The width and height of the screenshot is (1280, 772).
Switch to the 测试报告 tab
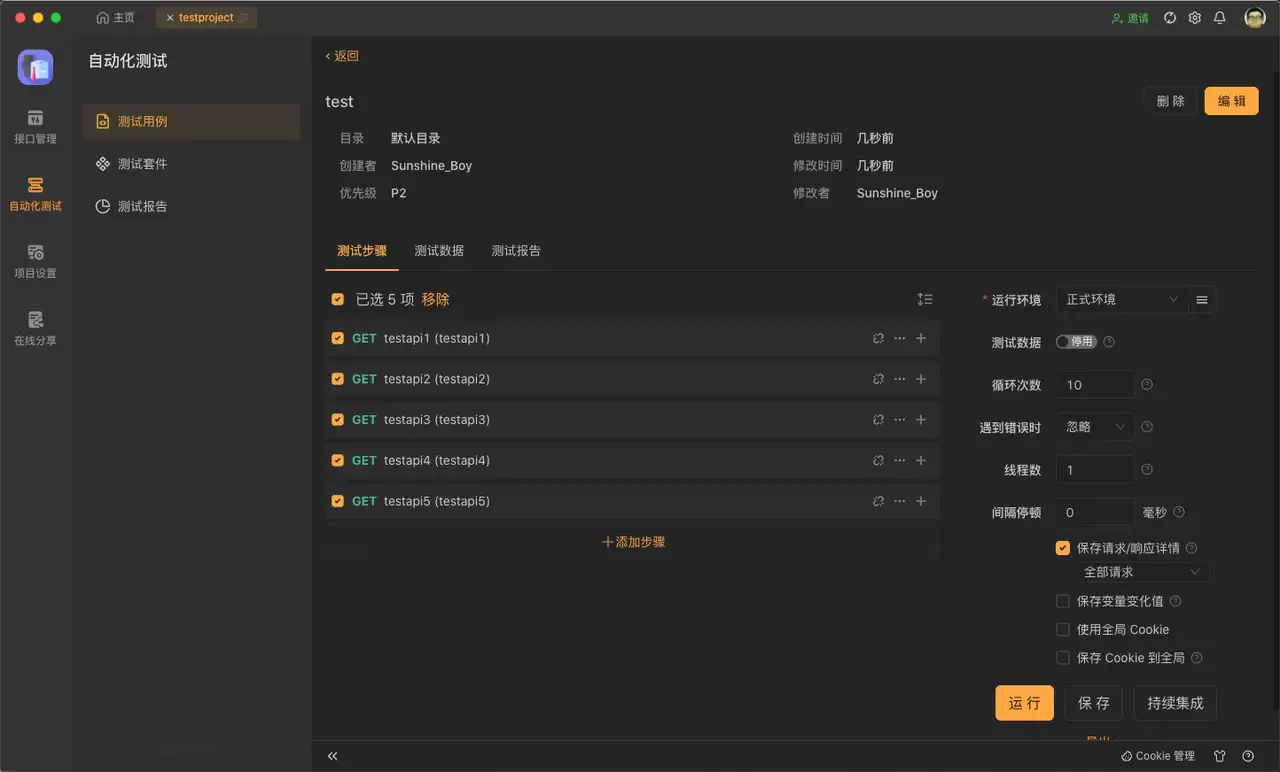pyautogui.click(x=516, y=251)
